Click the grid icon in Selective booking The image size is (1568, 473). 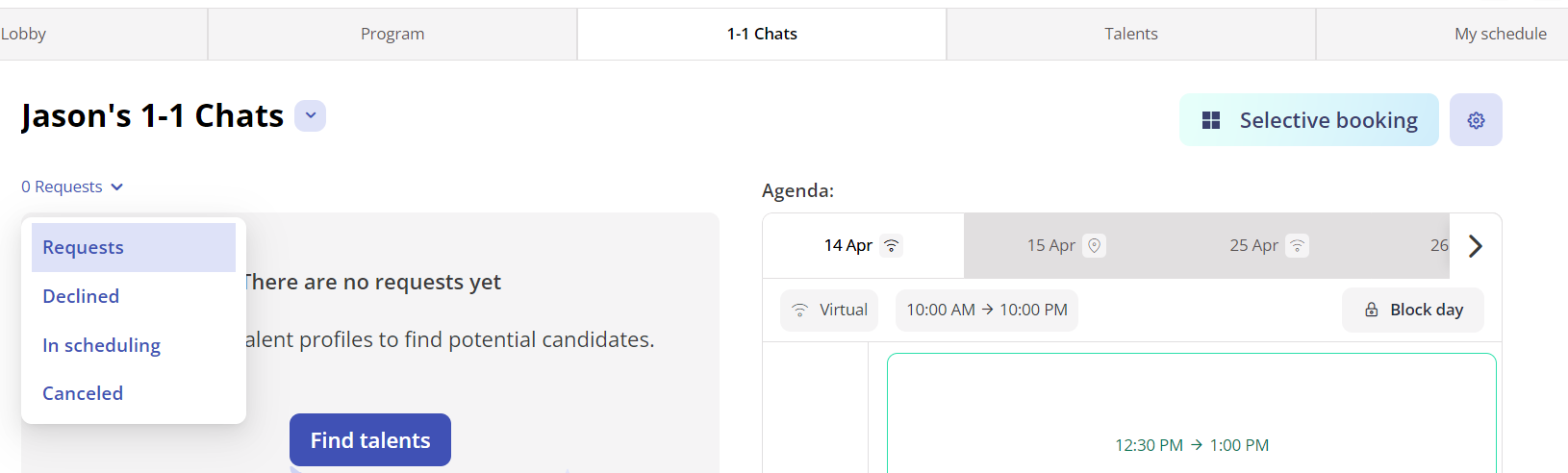pos(1211,120)
